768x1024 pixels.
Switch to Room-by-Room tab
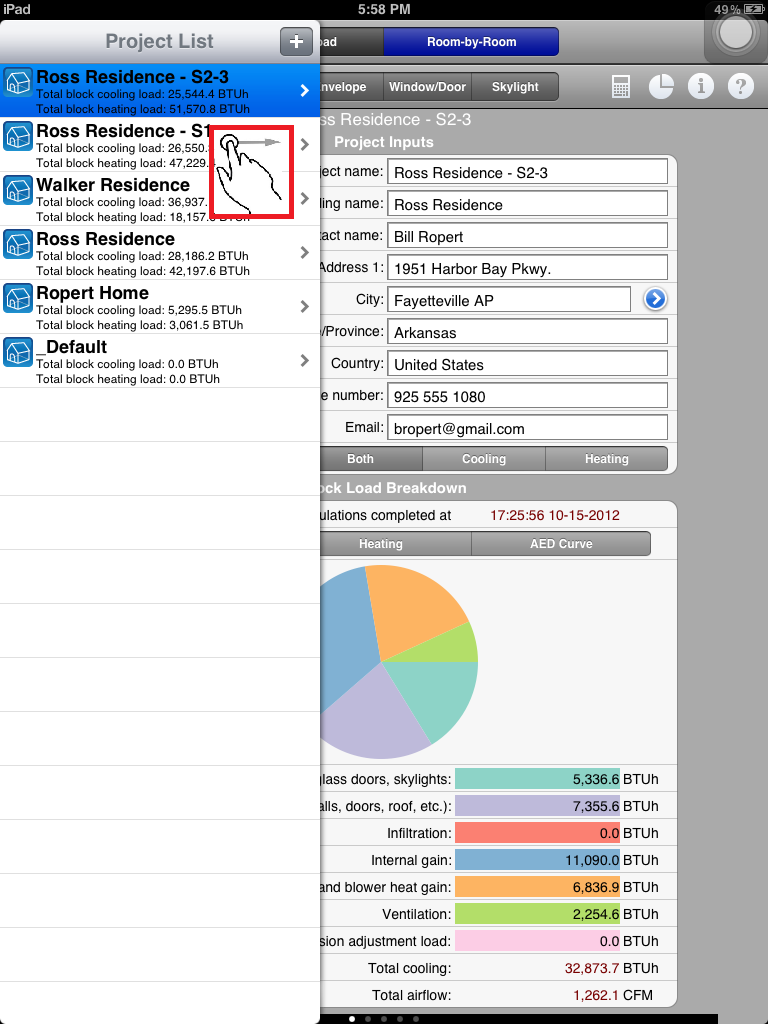coord(471,42)
